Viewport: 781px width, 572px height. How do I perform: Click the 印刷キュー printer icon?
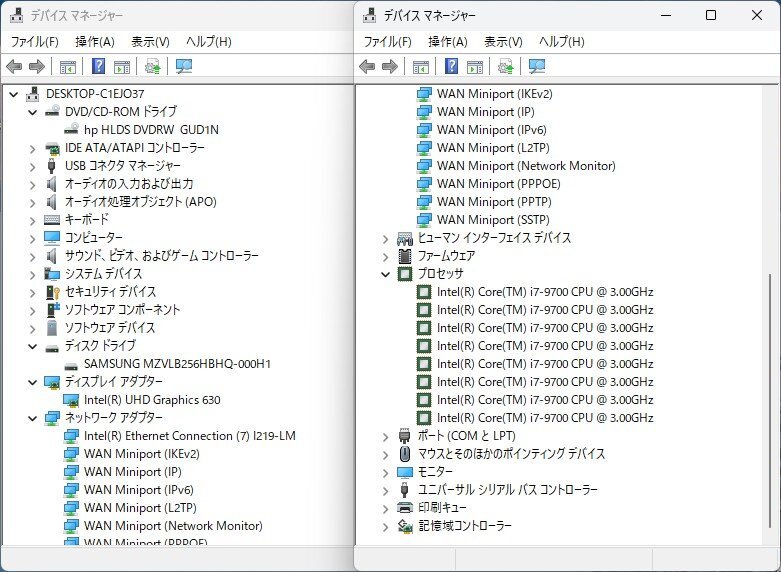405,508
